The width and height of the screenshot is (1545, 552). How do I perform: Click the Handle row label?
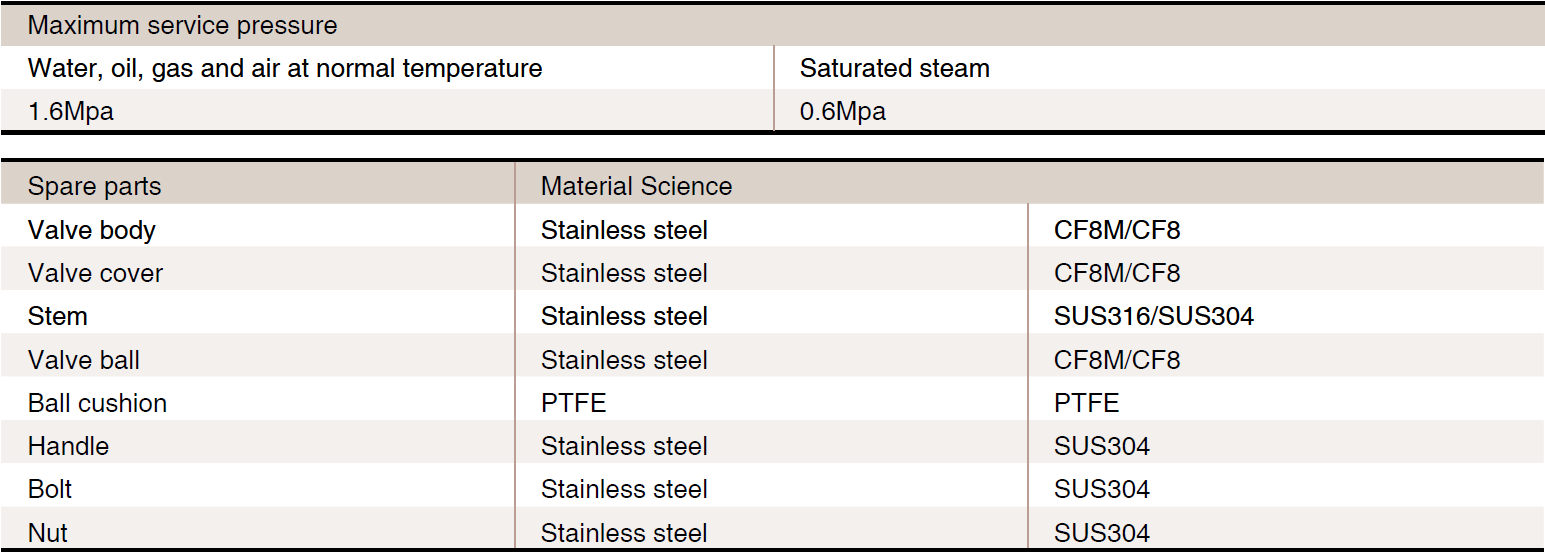point(68,446)
